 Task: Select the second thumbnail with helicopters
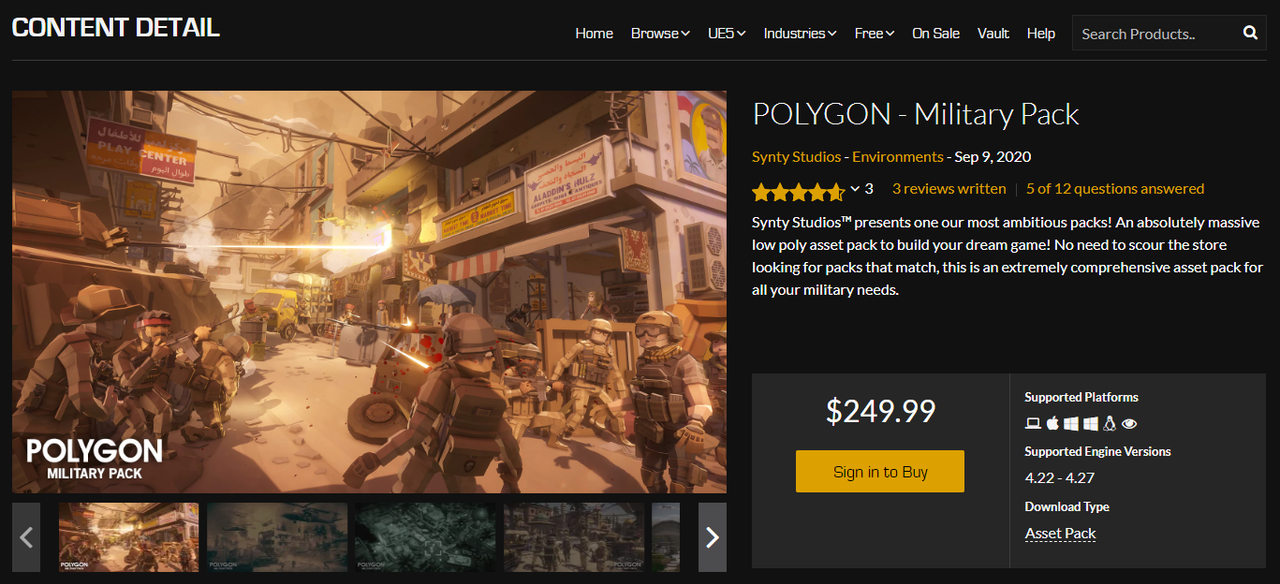tap(277, 538)
